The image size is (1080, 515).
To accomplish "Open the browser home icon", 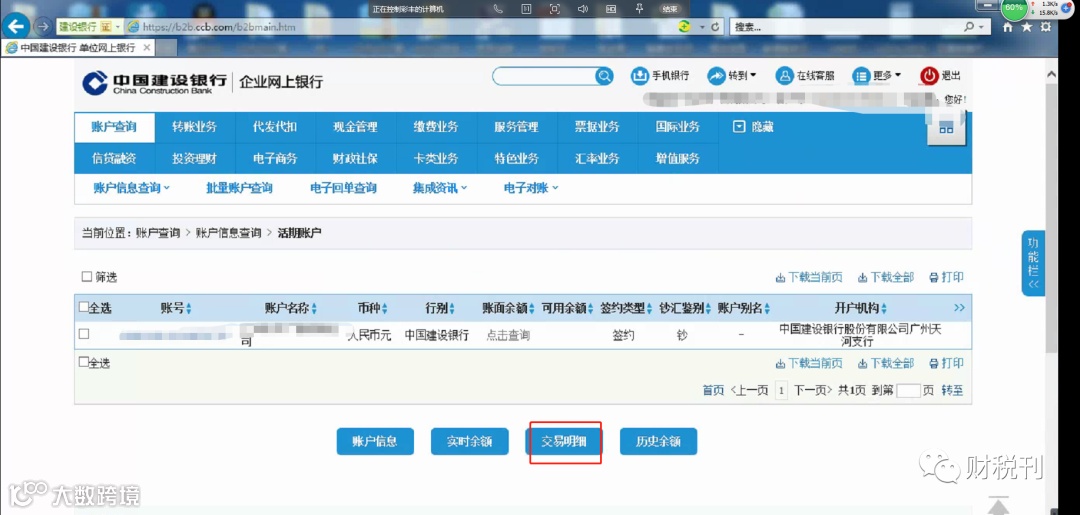I will click(x=1008, y=27).
